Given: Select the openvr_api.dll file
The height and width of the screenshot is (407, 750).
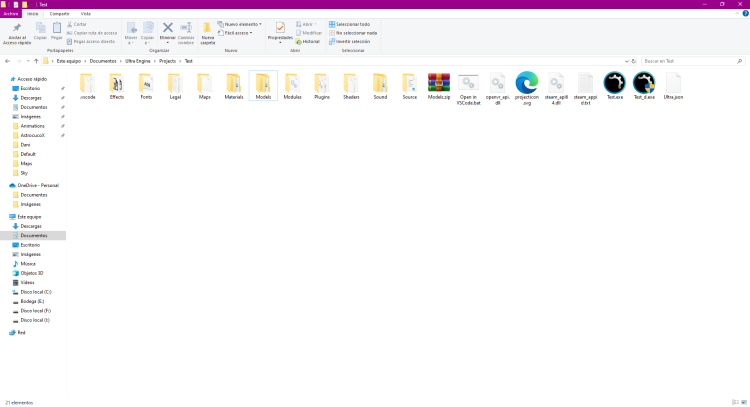Looking at the screenshot, I should (x=497, y=89).
